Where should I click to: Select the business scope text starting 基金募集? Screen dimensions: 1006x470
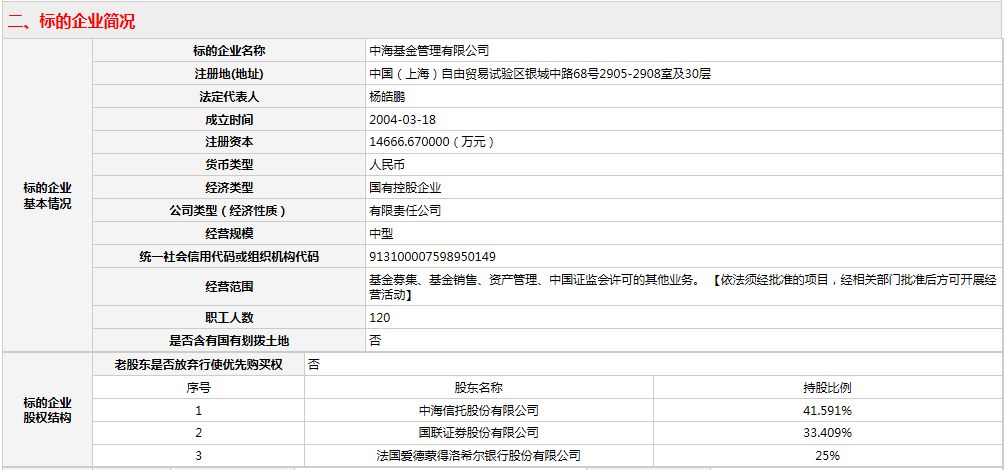pyautogui.click(x=683, y=287)
